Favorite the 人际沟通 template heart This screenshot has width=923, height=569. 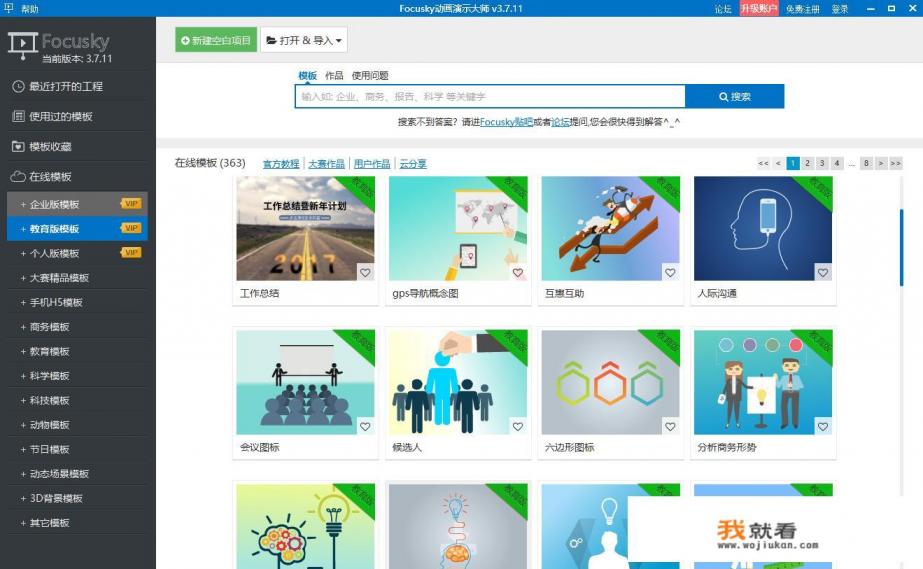pyautogui.click(x=822, y=273)
